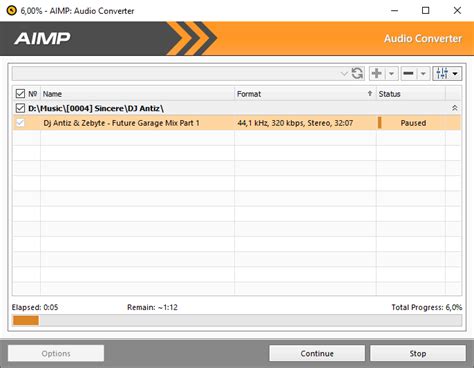Click the Total Progress: 6,0% label
Image resolution: width=474 pixels, height=368 pixels.
coord(427,307)
